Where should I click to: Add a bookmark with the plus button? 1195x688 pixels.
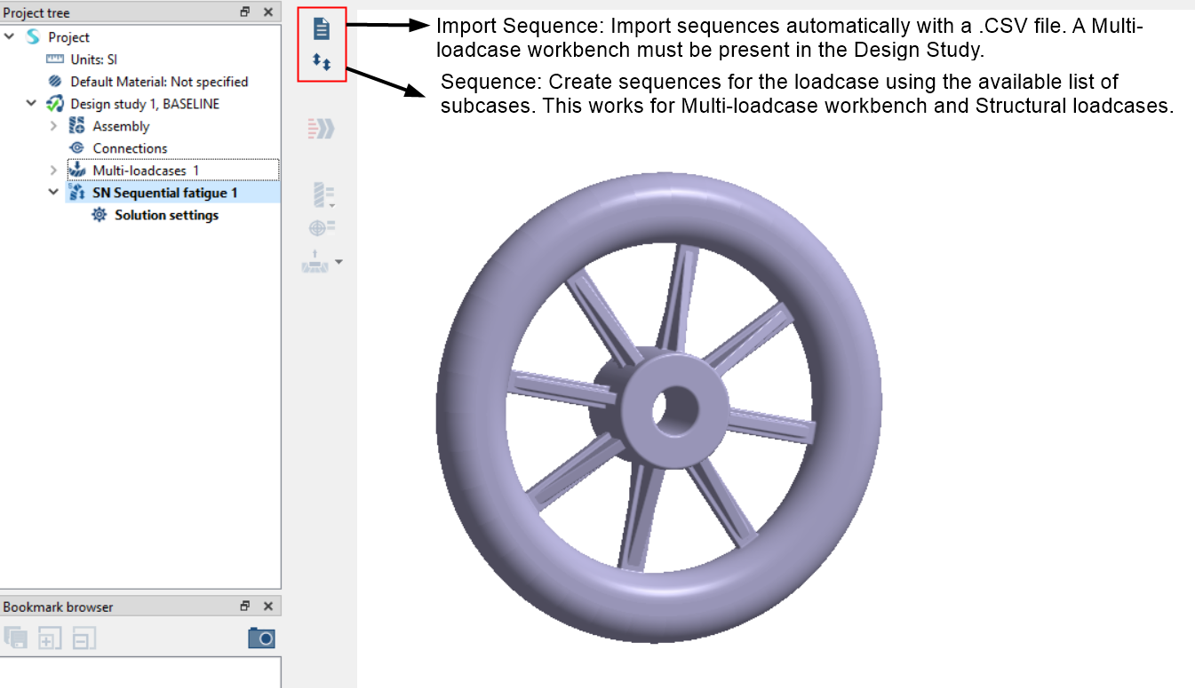(x=50, y=637)
